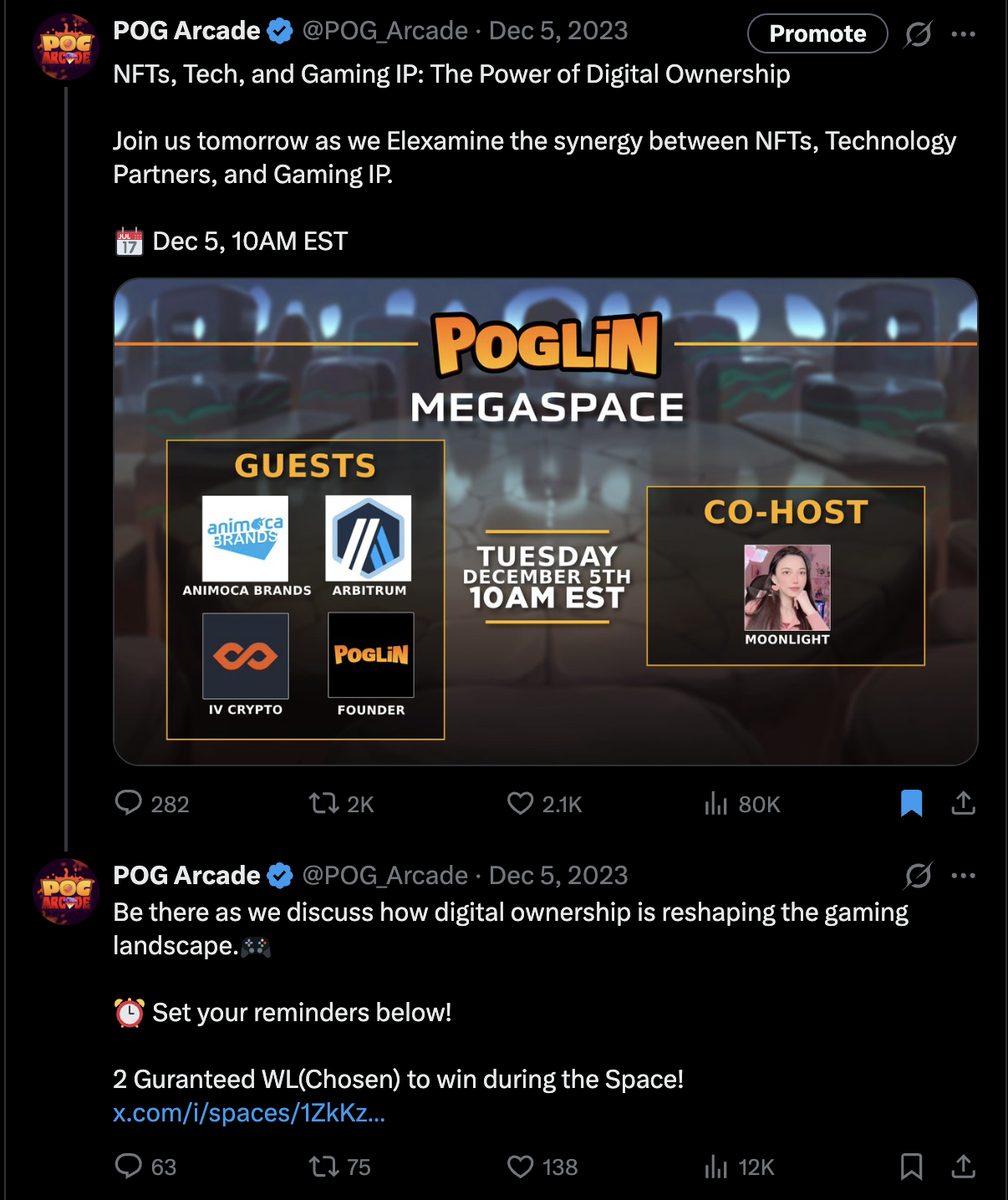View analytics showing 12K views
The image size is (1008, 1200).
[x=739, y=1167]
